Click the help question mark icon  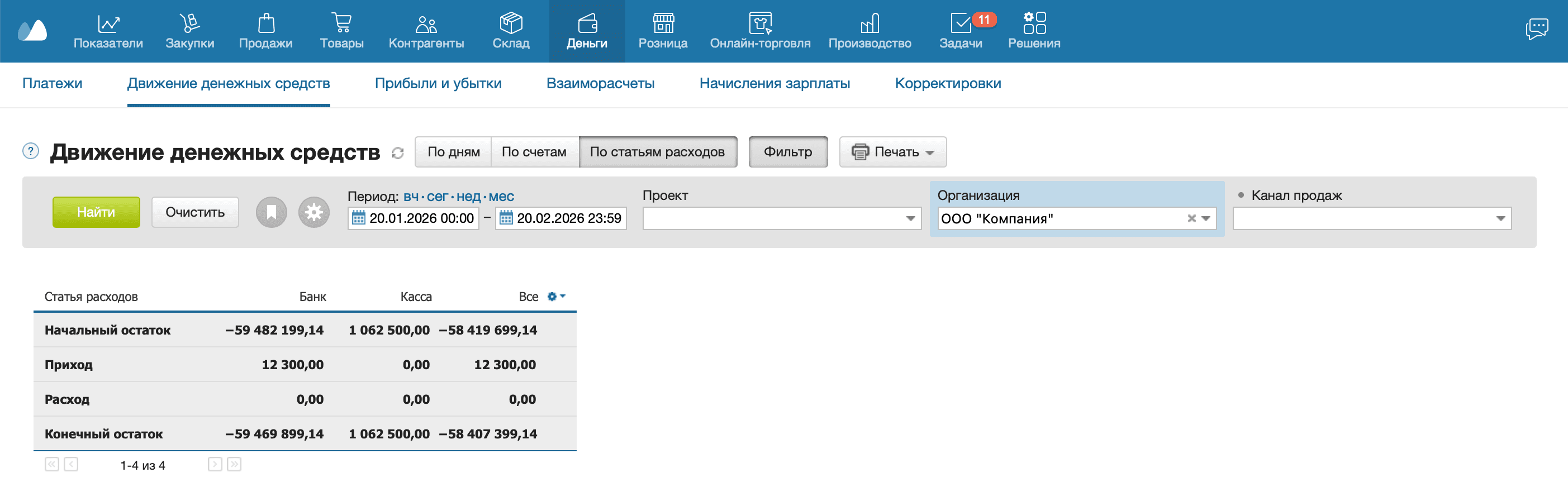[30, 151]
